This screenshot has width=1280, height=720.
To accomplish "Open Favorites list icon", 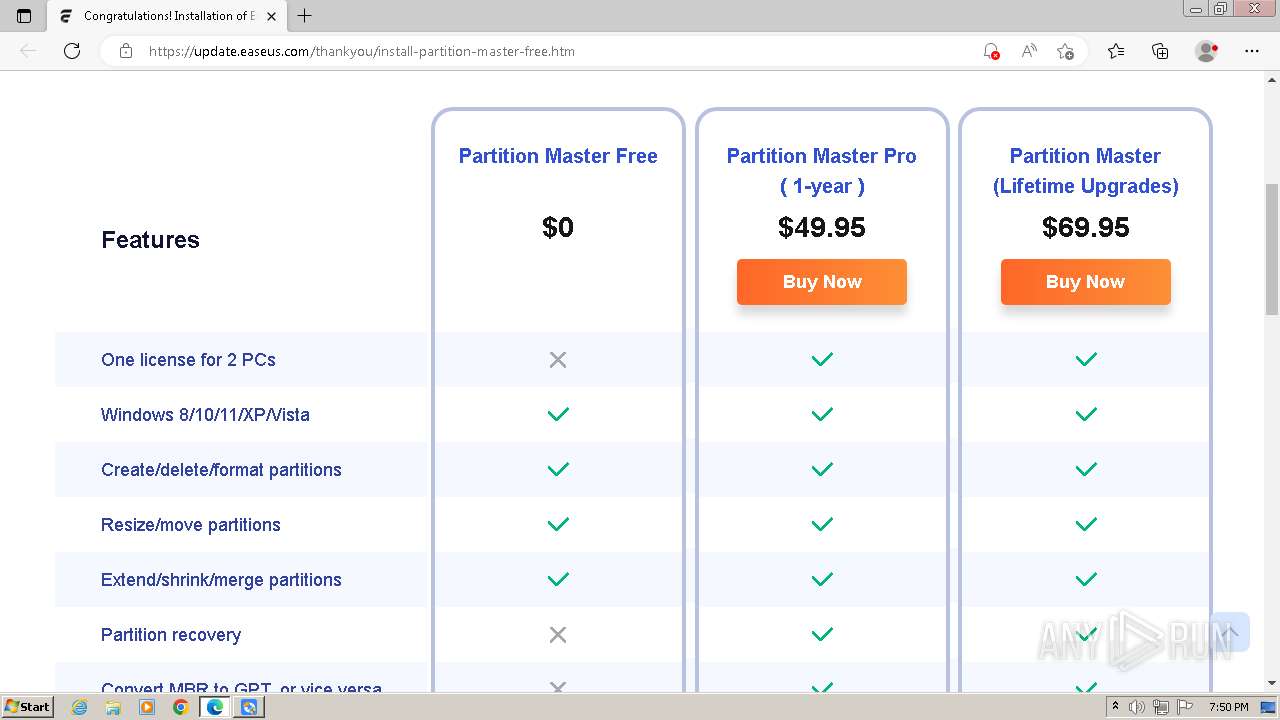I will [1116, 51].
